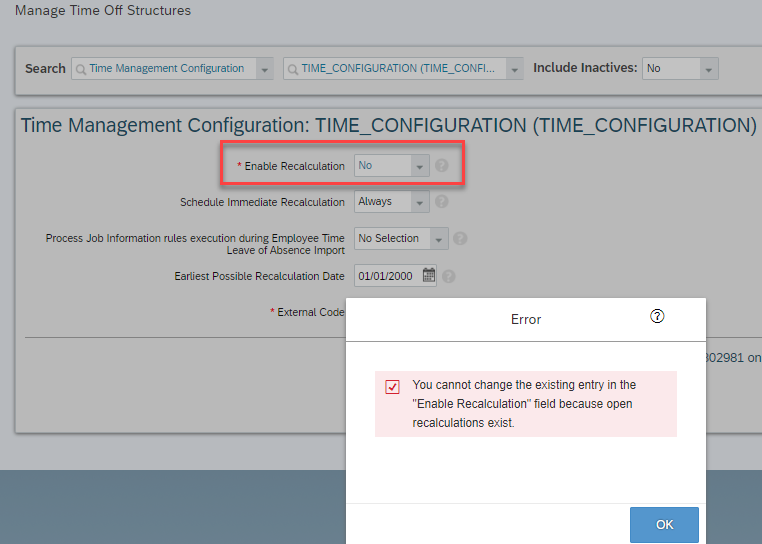Click the Include Inactives label
The height and width of the screenshot is (544, 762).
[585, 68]
